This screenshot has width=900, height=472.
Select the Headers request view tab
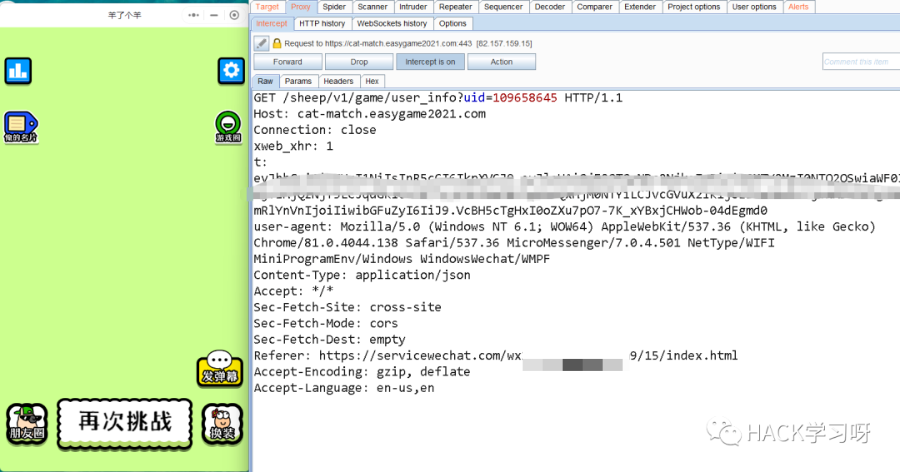tap(339, 81)
